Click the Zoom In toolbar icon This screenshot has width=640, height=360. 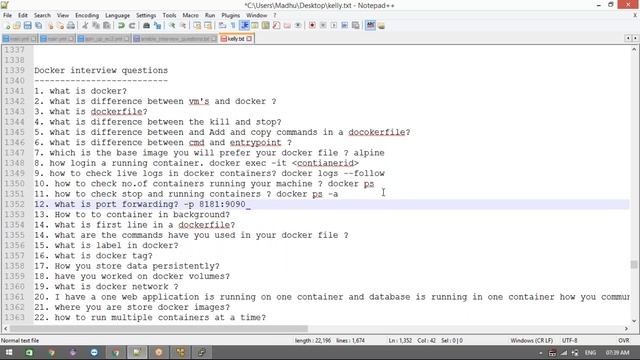coord(172,26)
